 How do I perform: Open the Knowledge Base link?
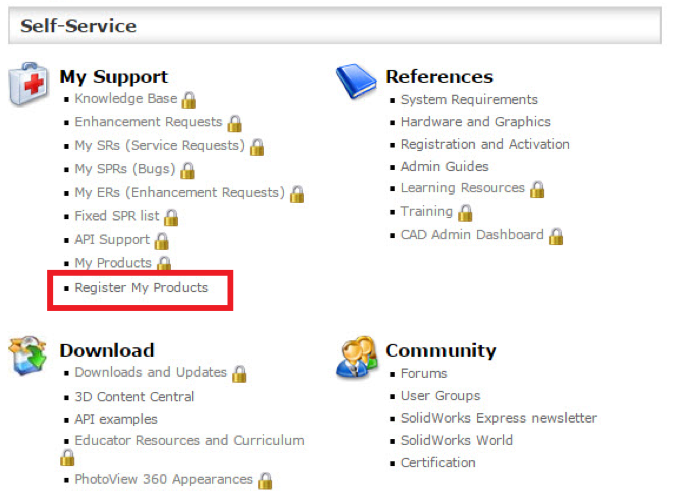point(125,99)
